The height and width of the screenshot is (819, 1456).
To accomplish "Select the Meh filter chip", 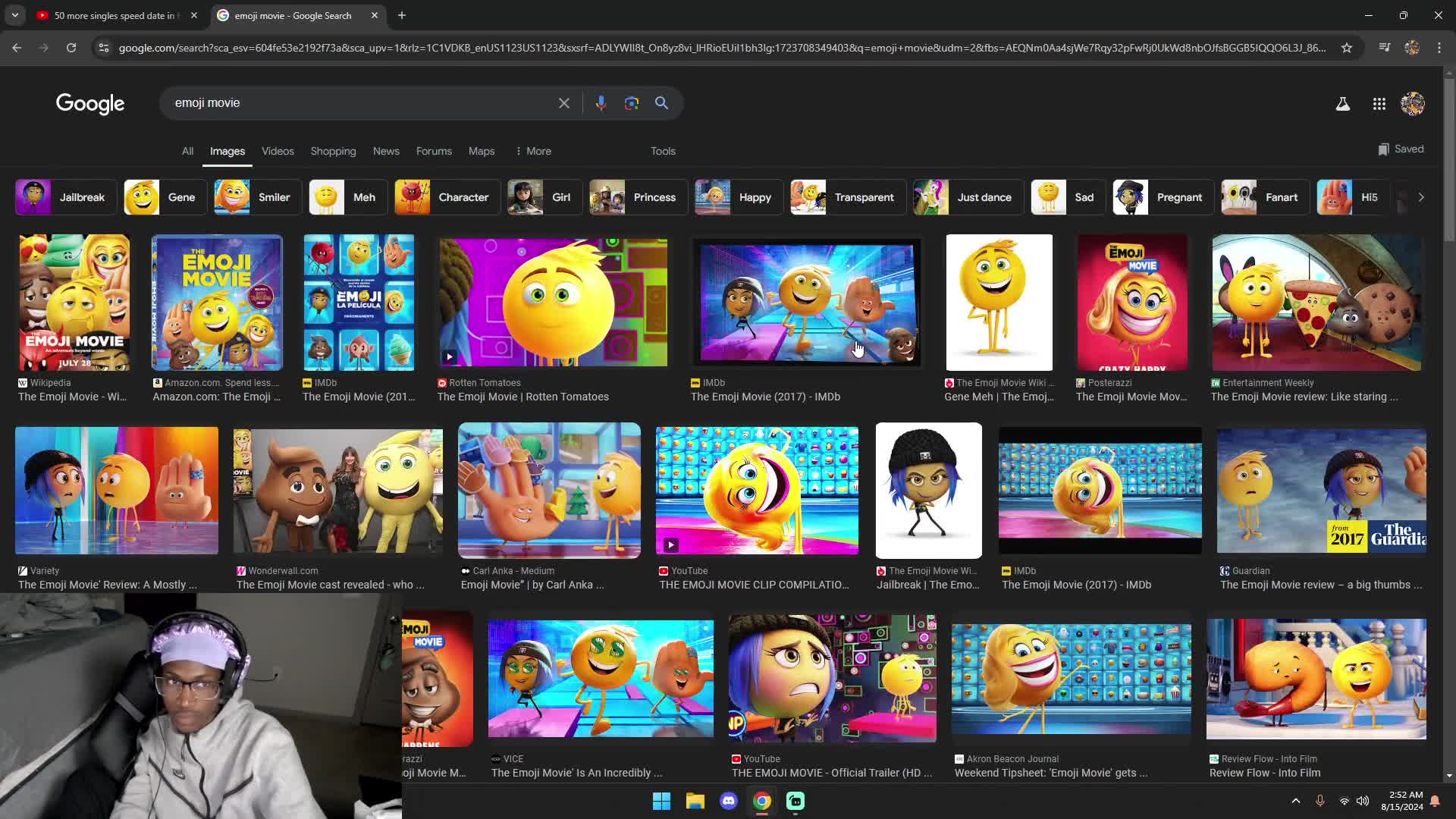I will click(x=347, y=197).
